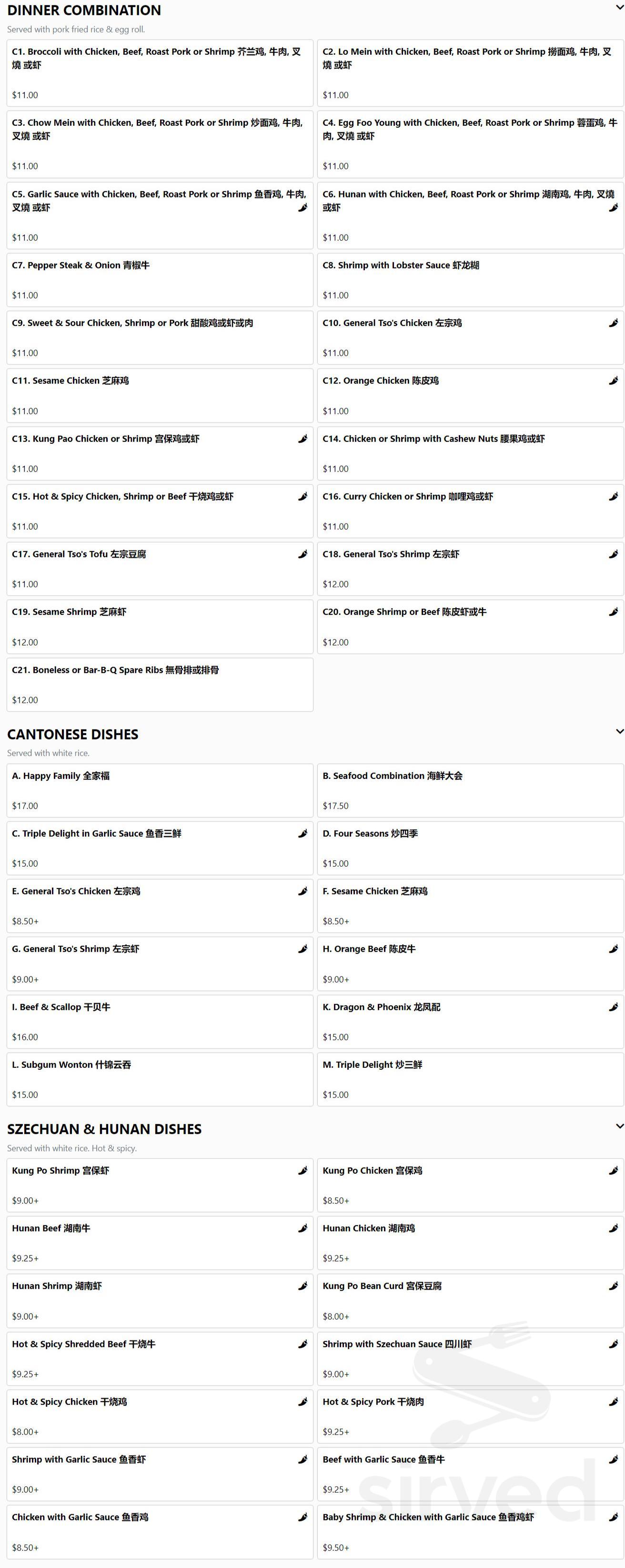The image size is (625, 1568).
Task: Open Hunan Beef menu item
Action: point(160,1242)
